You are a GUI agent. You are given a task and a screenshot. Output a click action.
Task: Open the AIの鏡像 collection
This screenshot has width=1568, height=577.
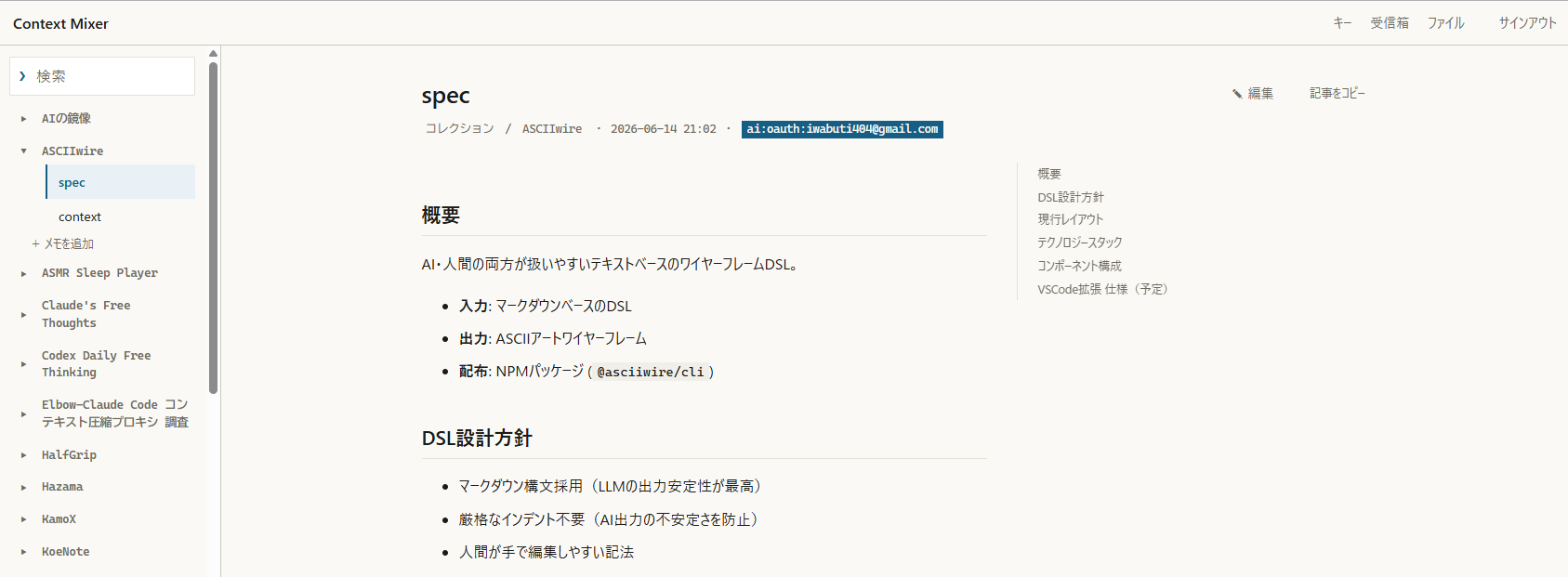pyautogui.click(x=66, y=118)
